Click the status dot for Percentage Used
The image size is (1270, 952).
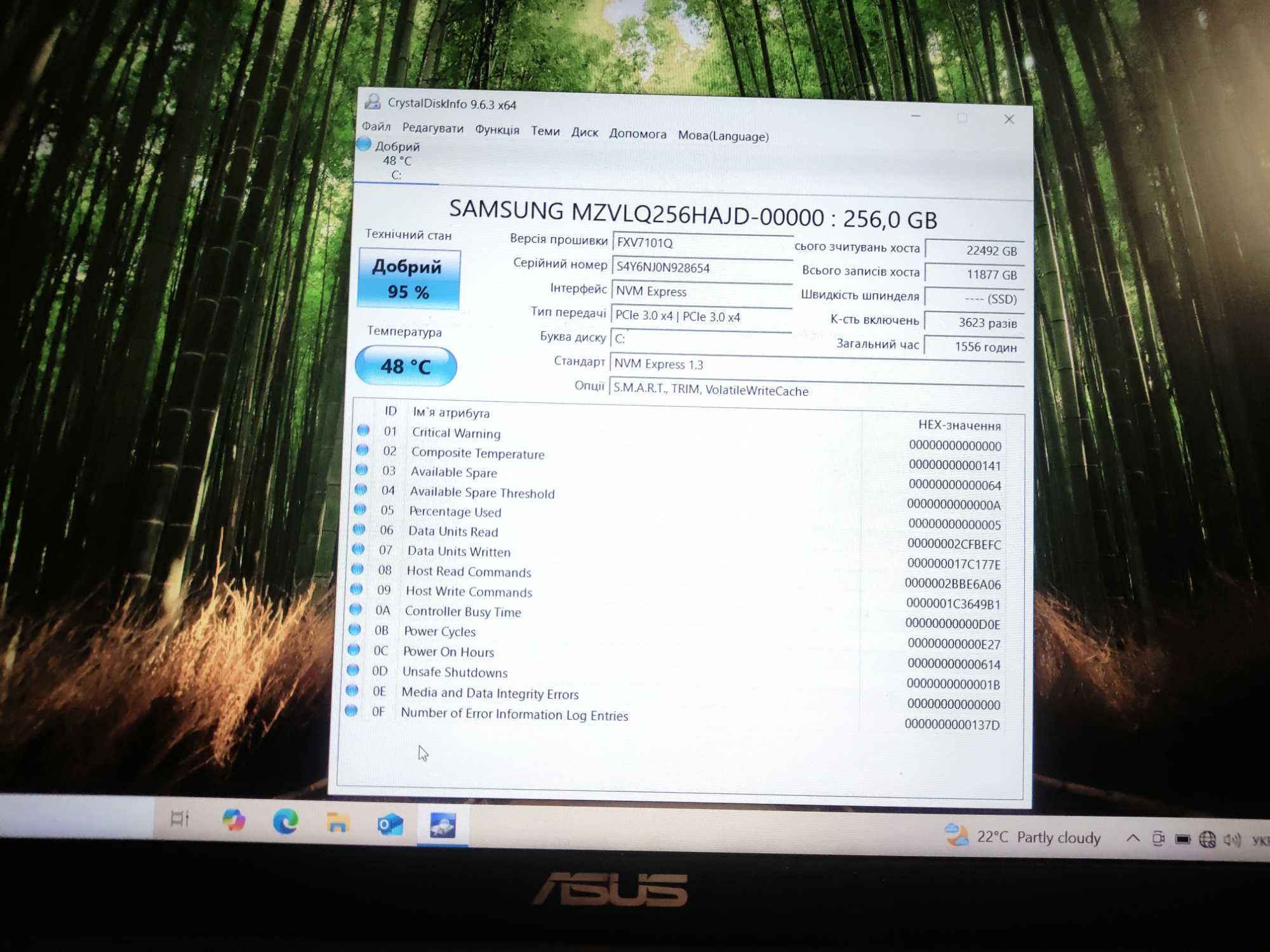click(360, 509)
